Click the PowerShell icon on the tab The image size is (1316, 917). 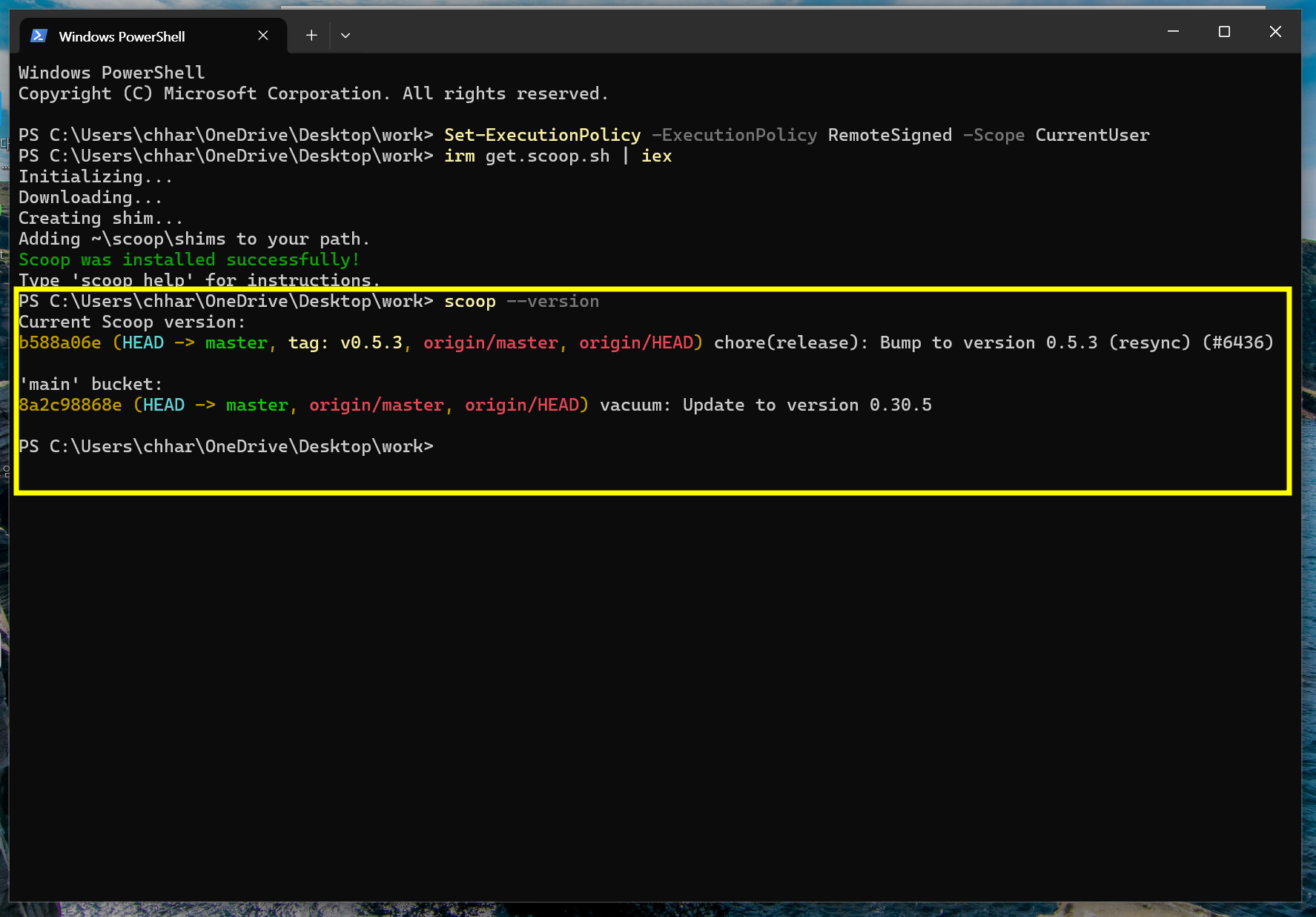click(x=39, y=36)
